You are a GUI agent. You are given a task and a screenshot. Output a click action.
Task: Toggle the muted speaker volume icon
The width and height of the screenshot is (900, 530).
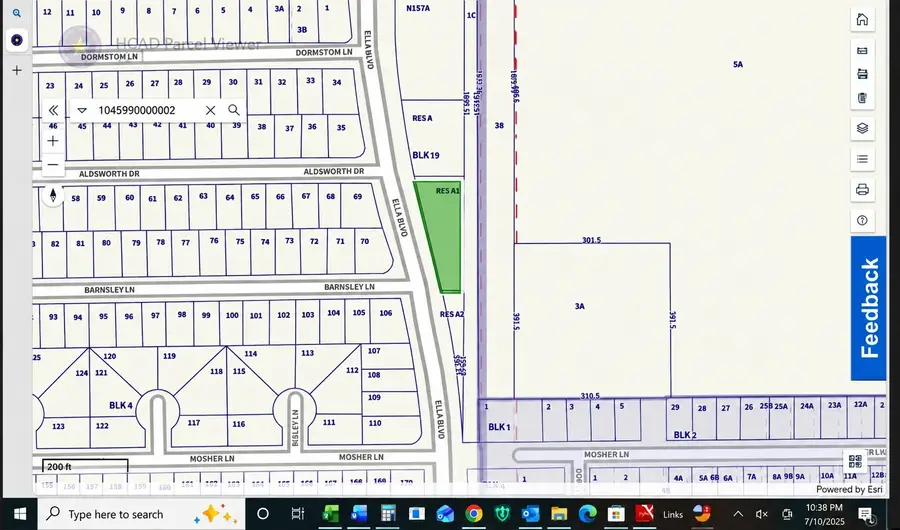(x=762, y=514)
